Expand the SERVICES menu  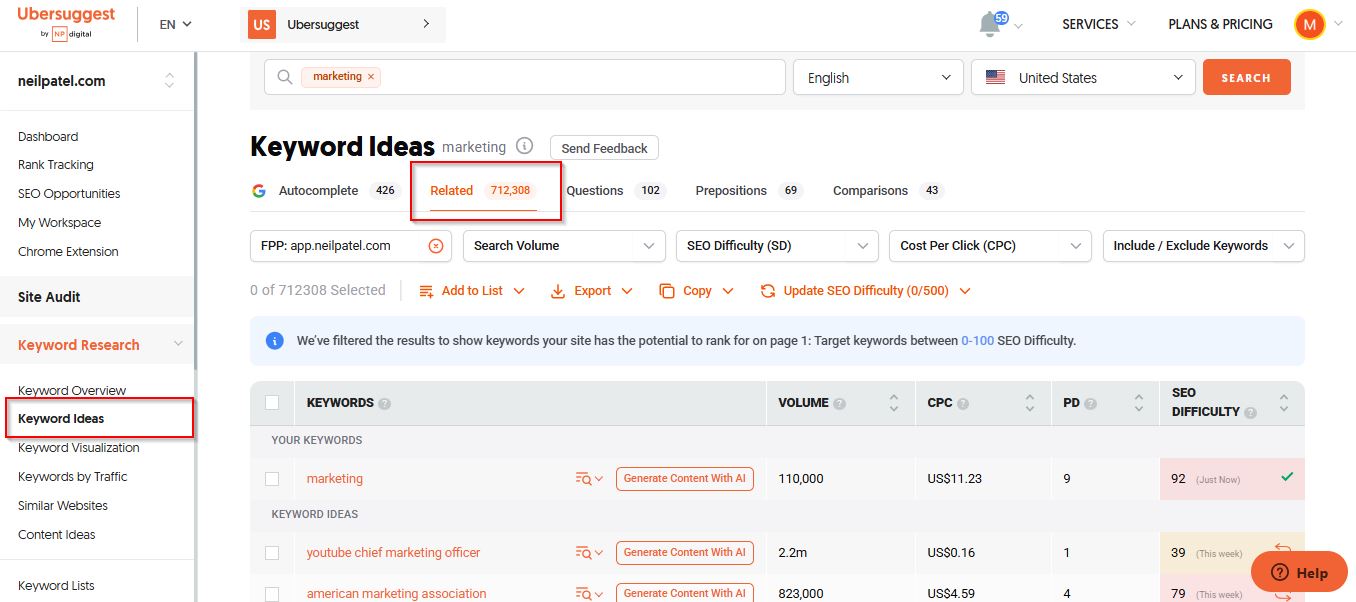pyautogui.click(x=1099, y=24)
